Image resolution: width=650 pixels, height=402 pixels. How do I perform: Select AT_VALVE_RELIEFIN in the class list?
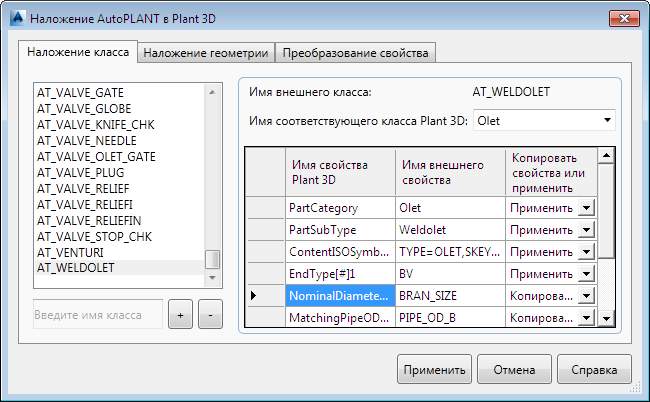pos(119,220)
